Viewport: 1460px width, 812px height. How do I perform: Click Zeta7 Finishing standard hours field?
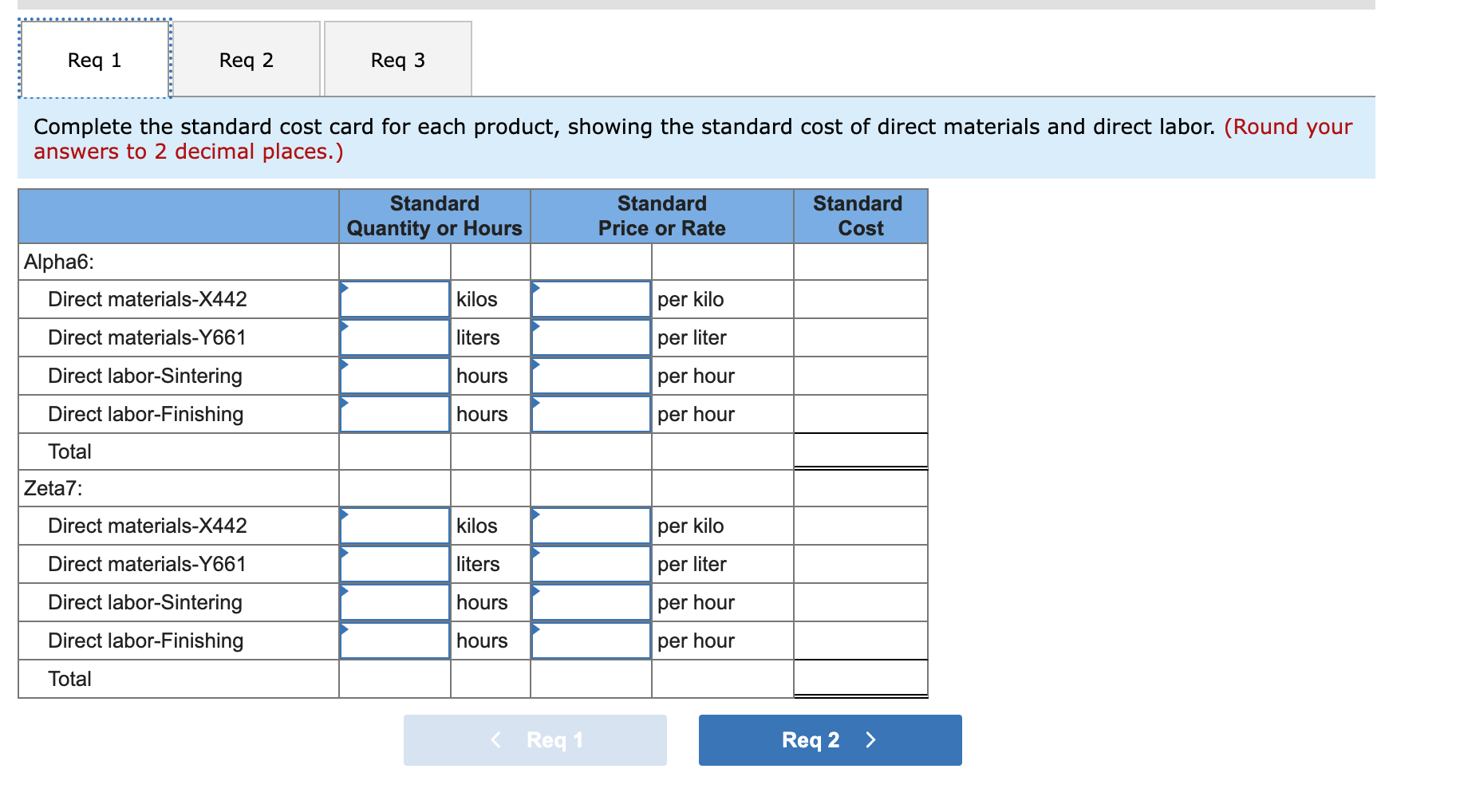pyautogui.click(x=395, y=641)
